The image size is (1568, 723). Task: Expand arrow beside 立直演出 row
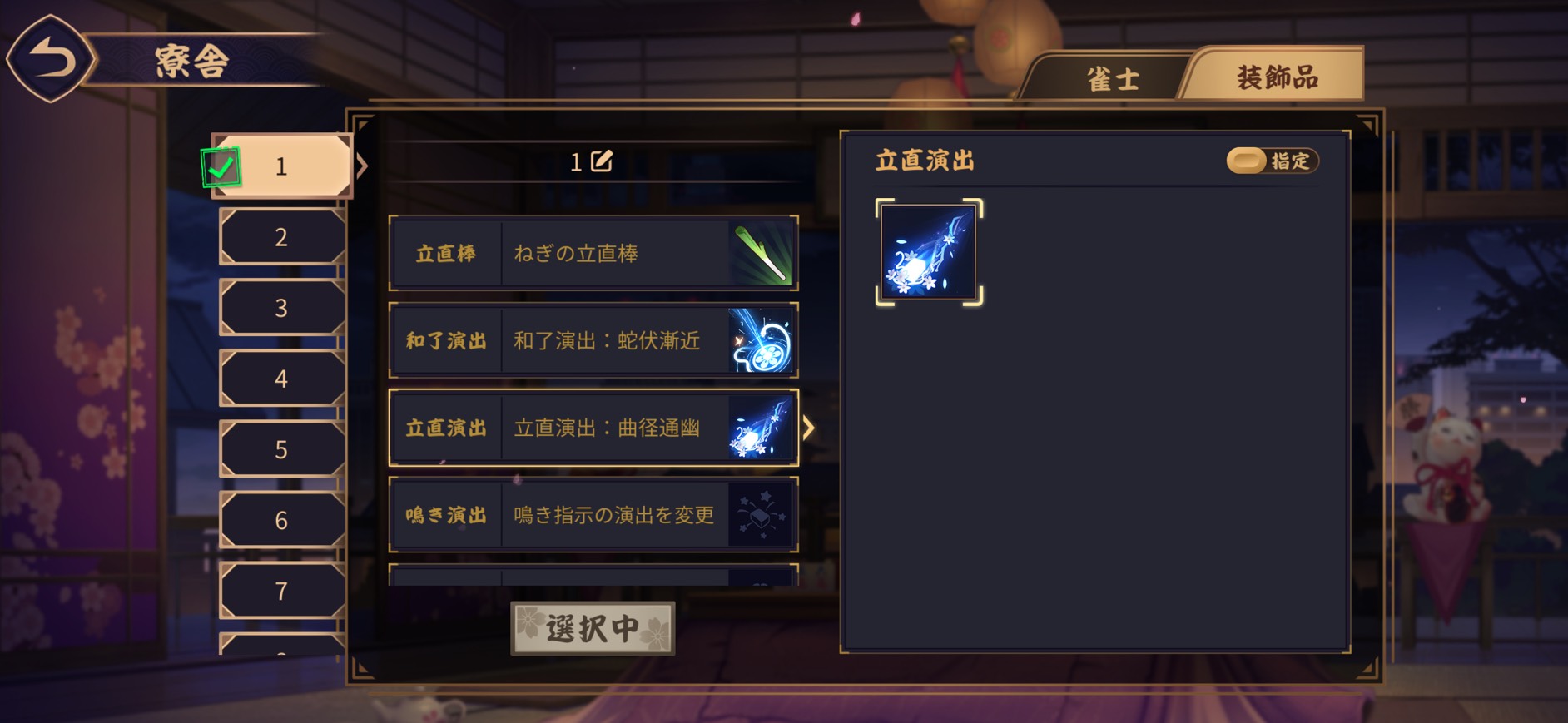[x=808, y=428]
